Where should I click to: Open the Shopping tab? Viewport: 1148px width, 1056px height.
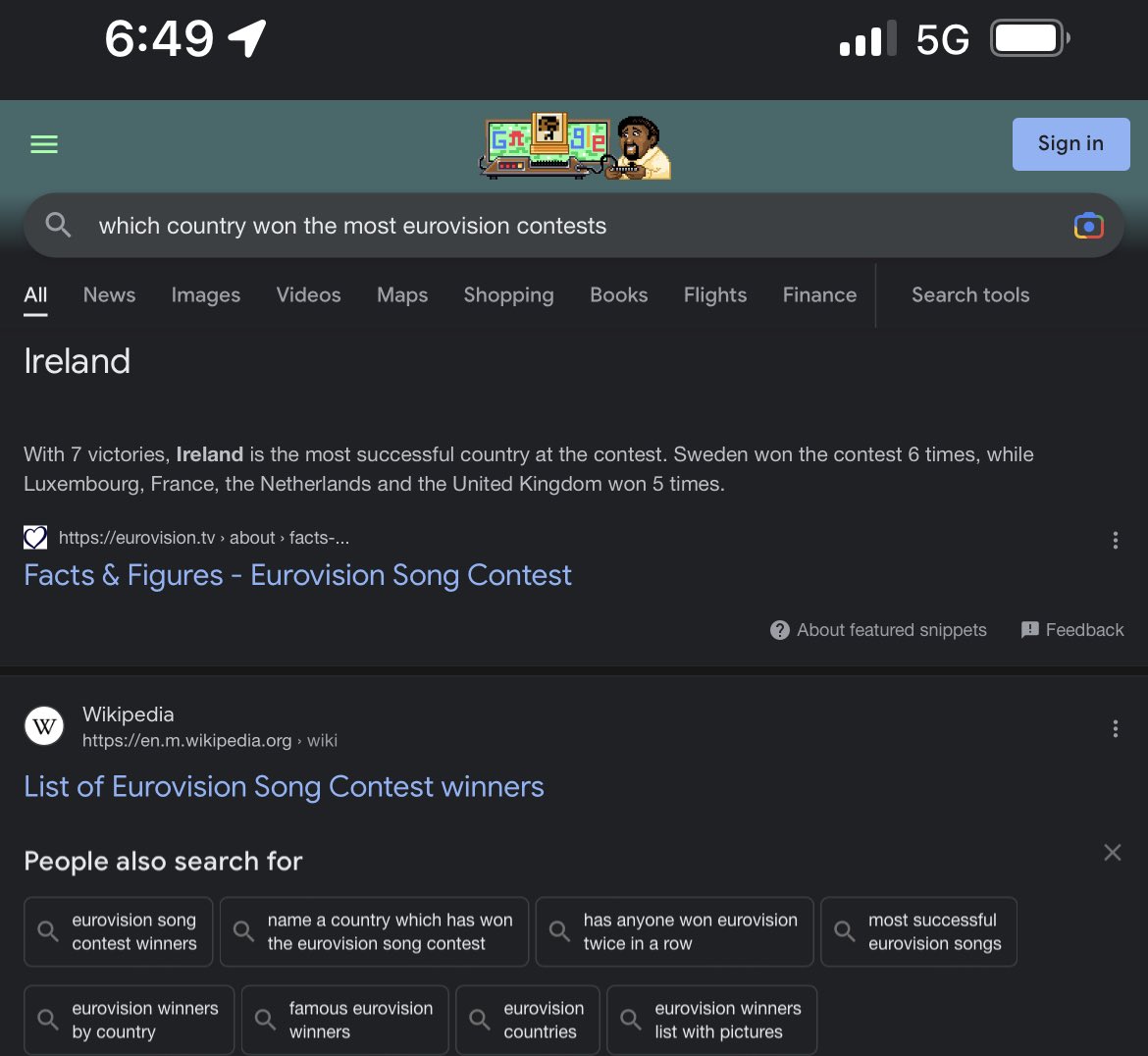tap(509, 295)
